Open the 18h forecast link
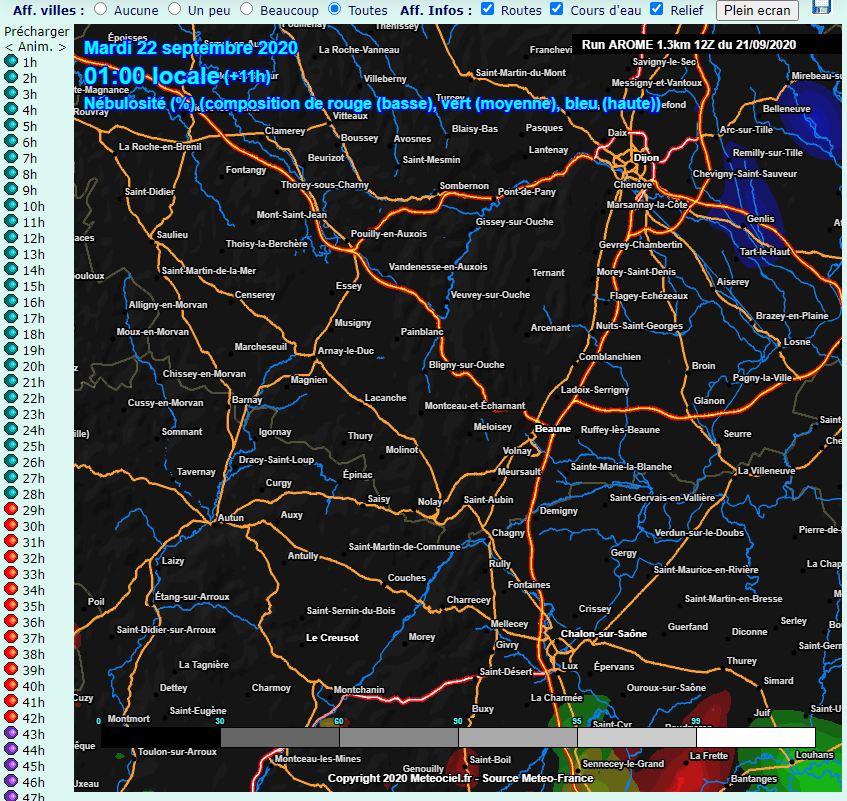847x801 pixels. [33, 334]
